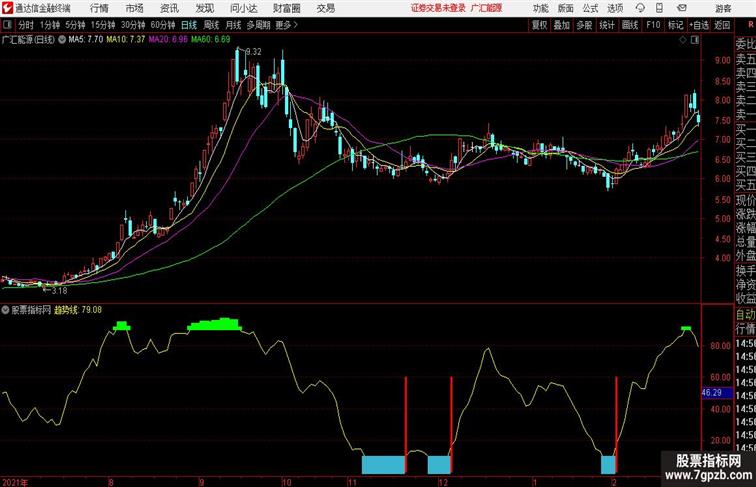
Task: Click the 通达信 red logo icon
Action: (x=7, y=8)
